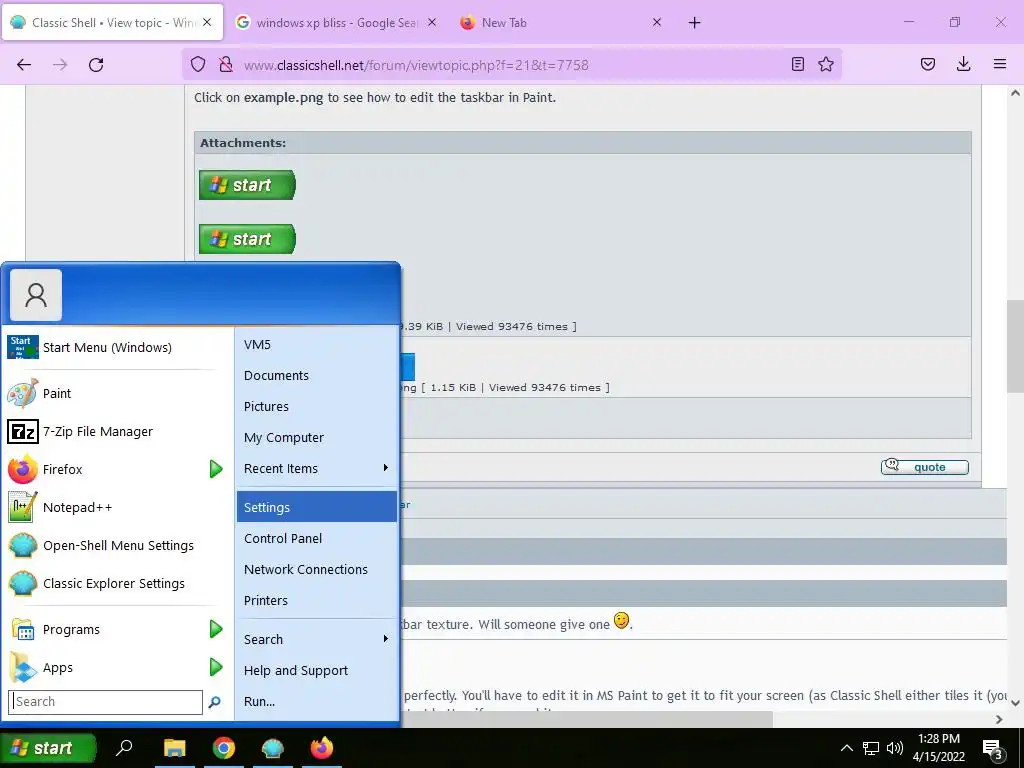Open the Apps folder item
Screen dimensions: 1024x768
(x=104, y=667)
